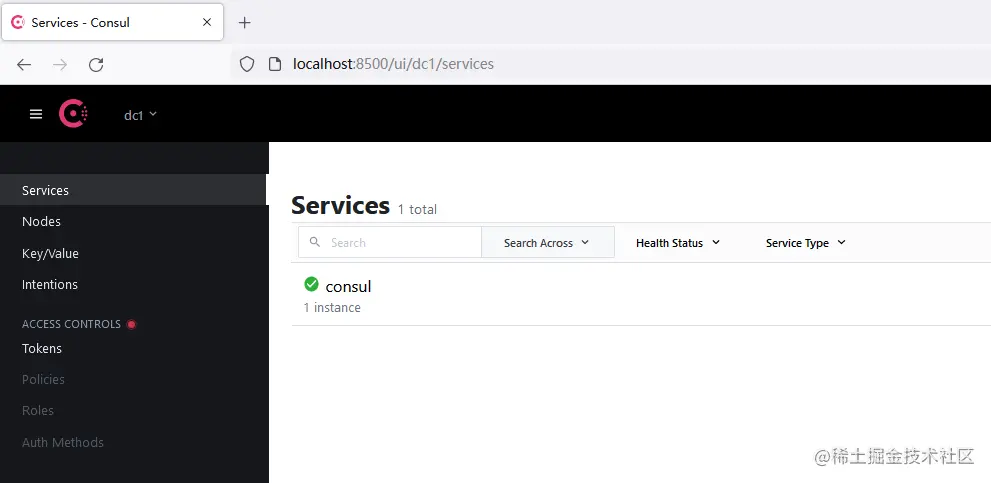Expand the Search Across dropdown

(547, 243)
